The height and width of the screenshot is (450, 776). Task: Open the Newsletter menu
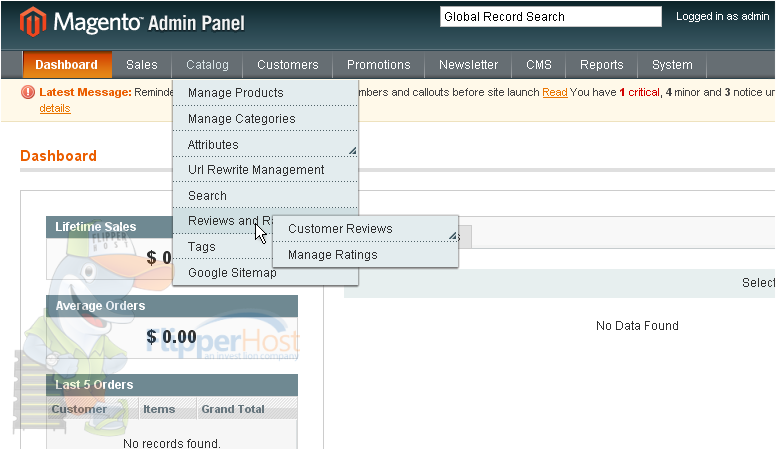pos(468,65)
